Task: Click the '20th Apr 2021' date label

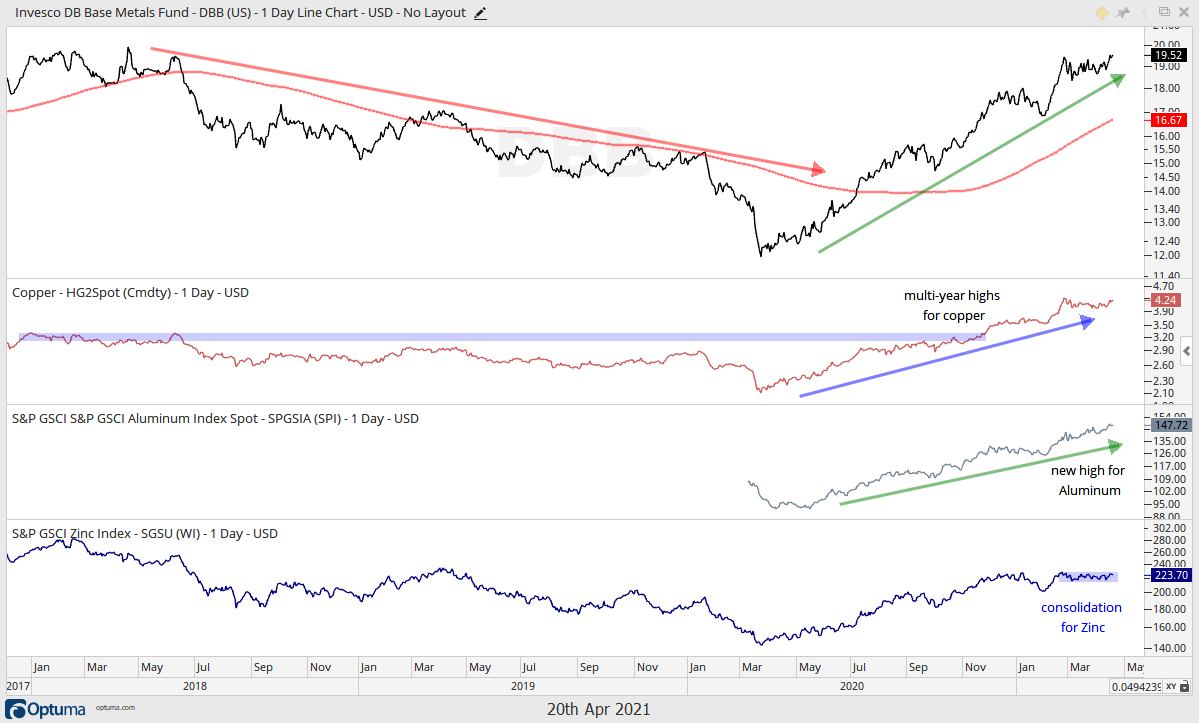Action: pyautogui.click(x=599, y=709)
